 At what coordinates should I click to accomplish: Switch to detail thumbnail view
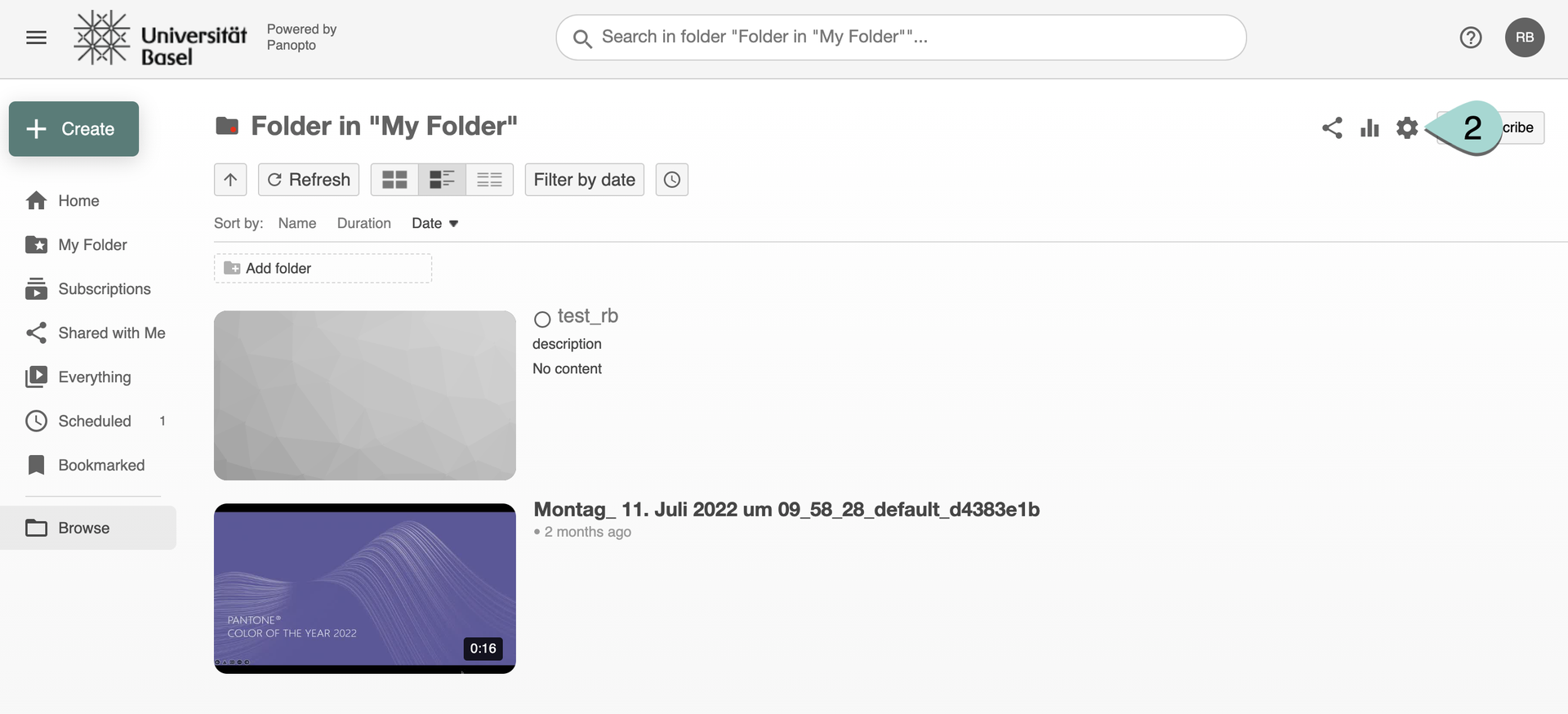[442, 180]
